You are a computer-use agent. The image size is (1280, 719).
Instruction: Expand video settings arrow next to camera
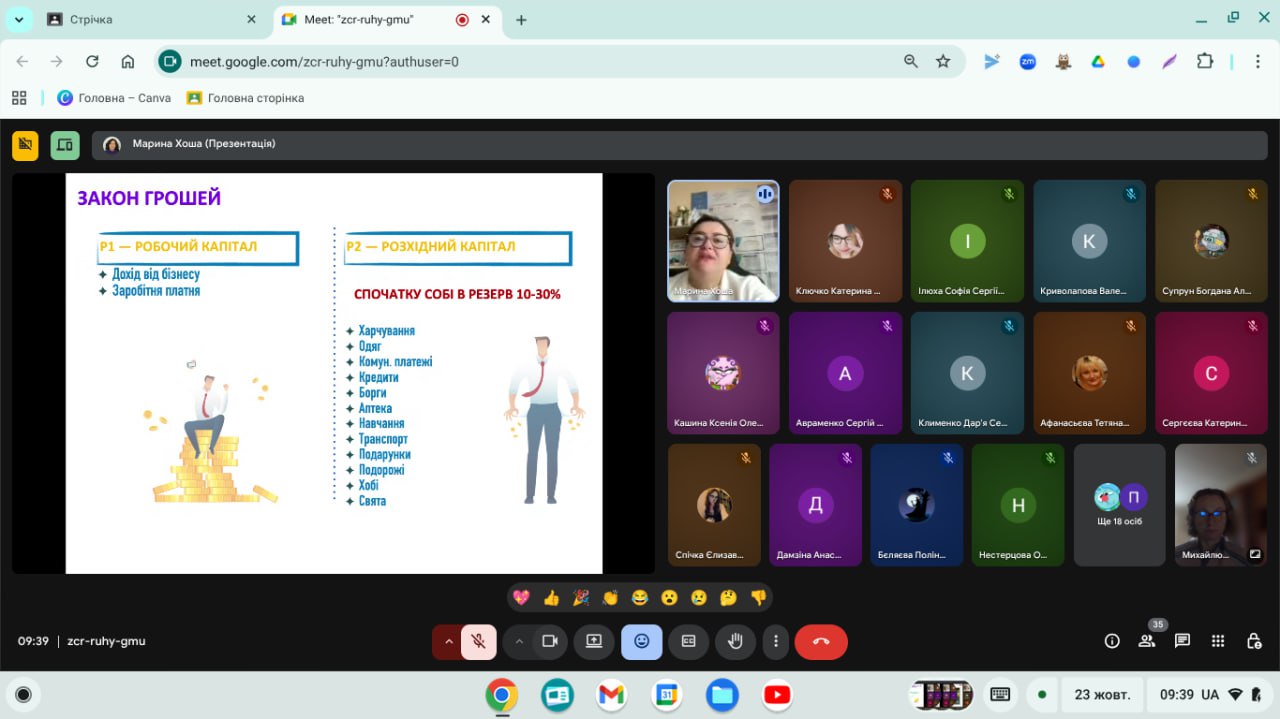(518, 642)
